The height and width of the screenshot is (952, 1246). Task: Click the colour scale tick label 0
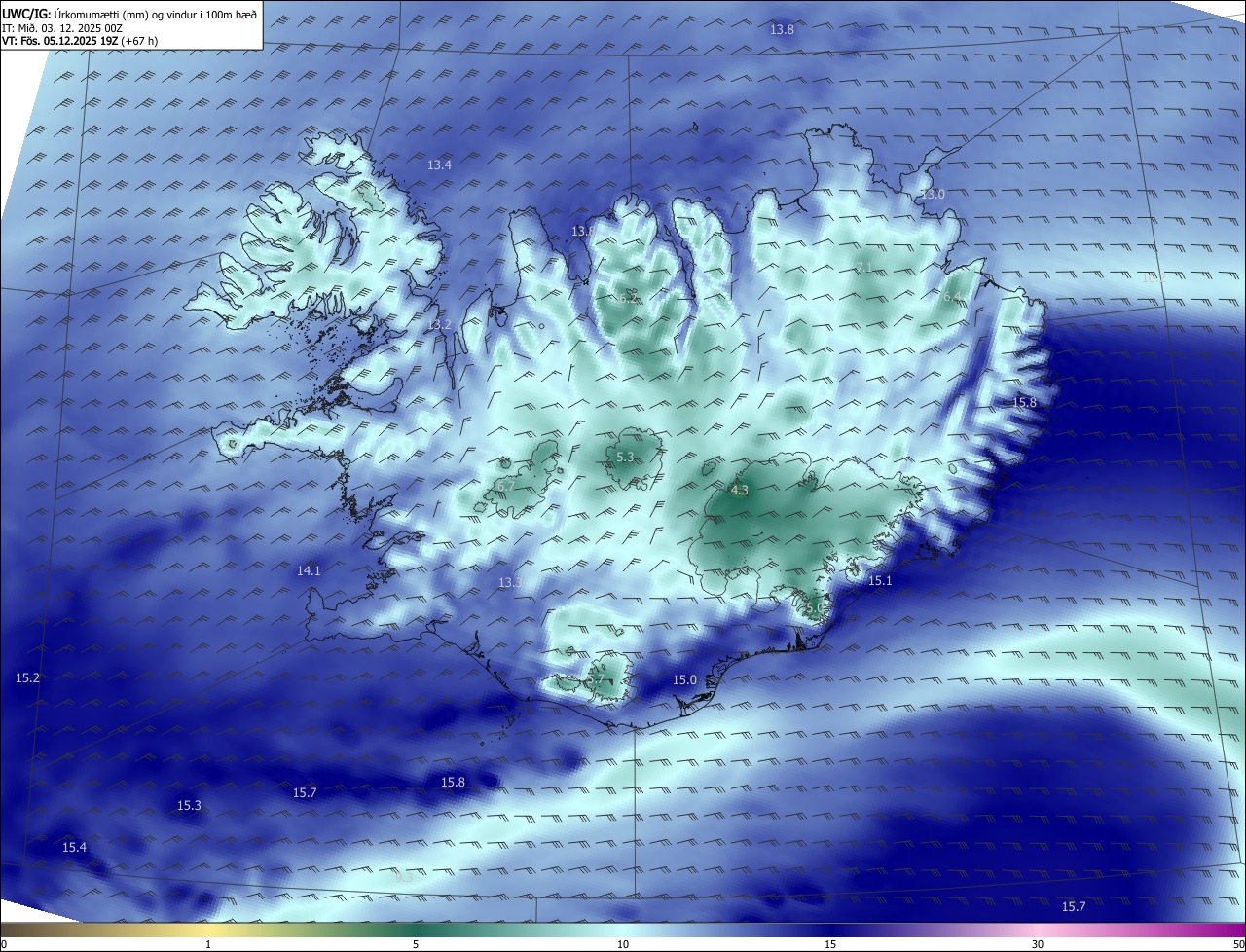(x=3, y=944)
